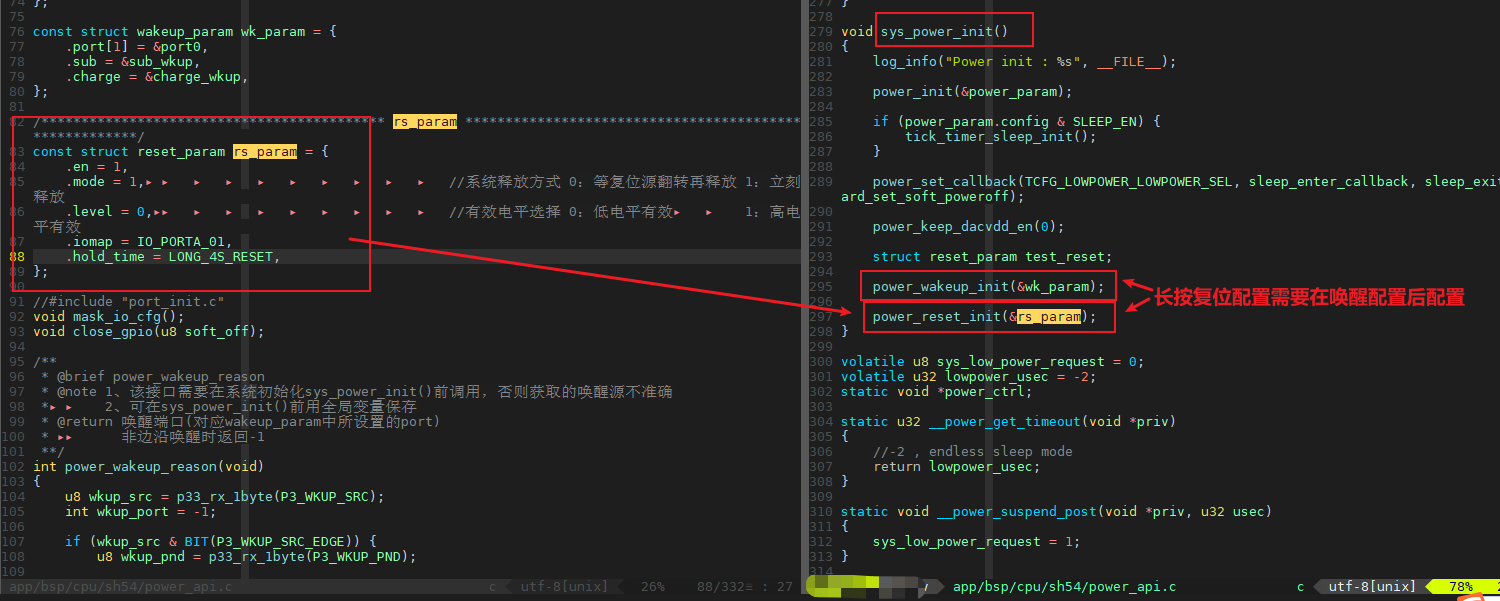1500x601 pixels.
Task: Click the 26% indicator in left status bar
Action: pyautogui.click(x=652, y=587)
